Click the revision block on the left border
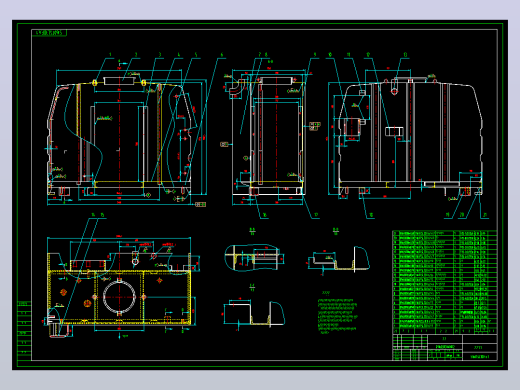This screenshot has height=390, width=520. click(24, 330)
